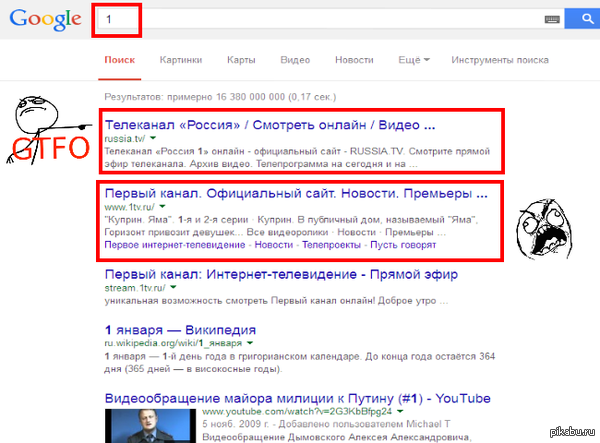Open the Телепроекты sitelink

point(331,245)
